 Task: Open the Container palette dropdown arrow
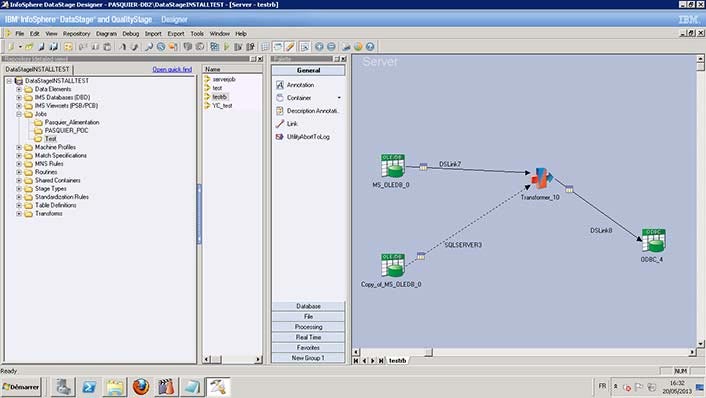coord(339,98)
